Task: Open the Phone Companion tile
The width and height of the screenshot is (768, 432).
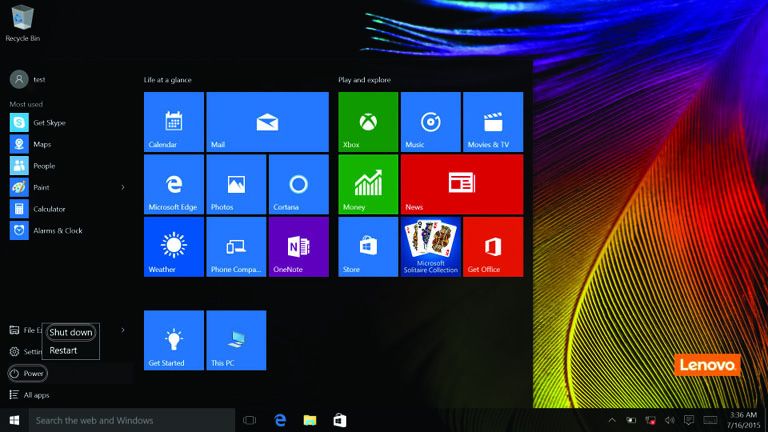Action: [x=236, y=247]
